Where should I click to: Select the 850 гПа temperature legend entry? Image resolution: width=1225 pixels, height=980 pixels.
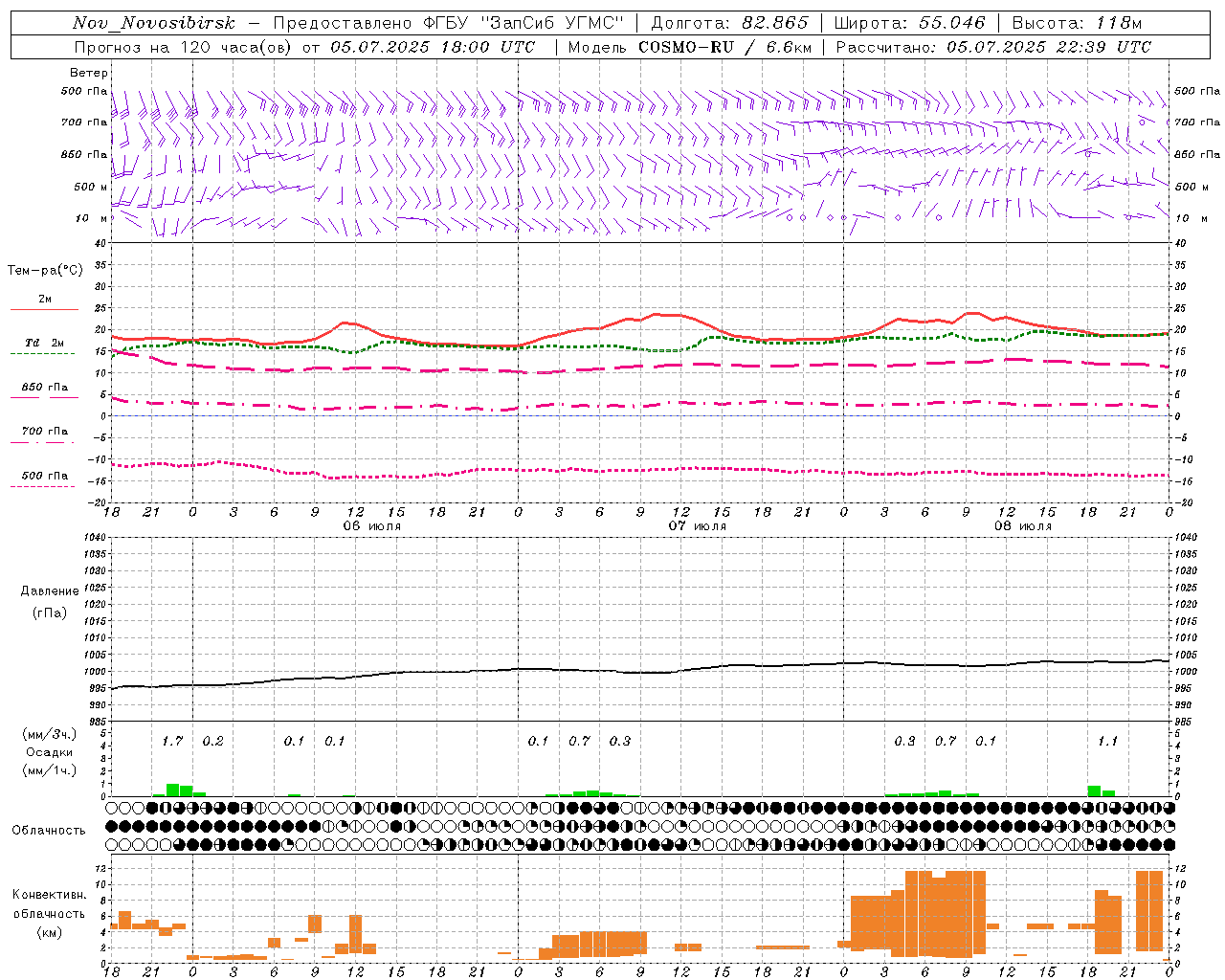pos(44,388)
